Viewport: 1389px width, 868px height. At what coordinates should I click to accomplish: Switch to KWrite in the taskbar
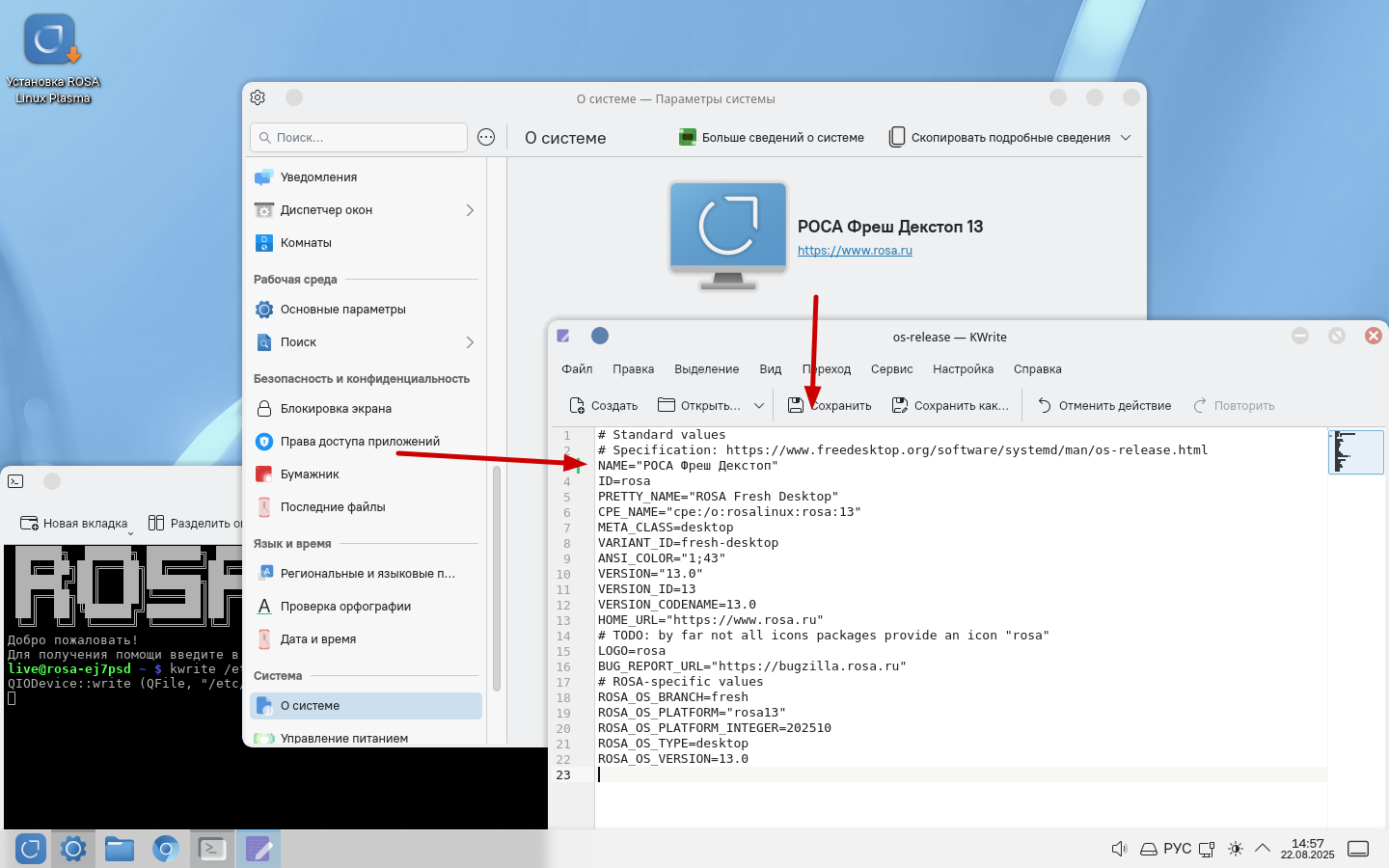tap(259, 849)
